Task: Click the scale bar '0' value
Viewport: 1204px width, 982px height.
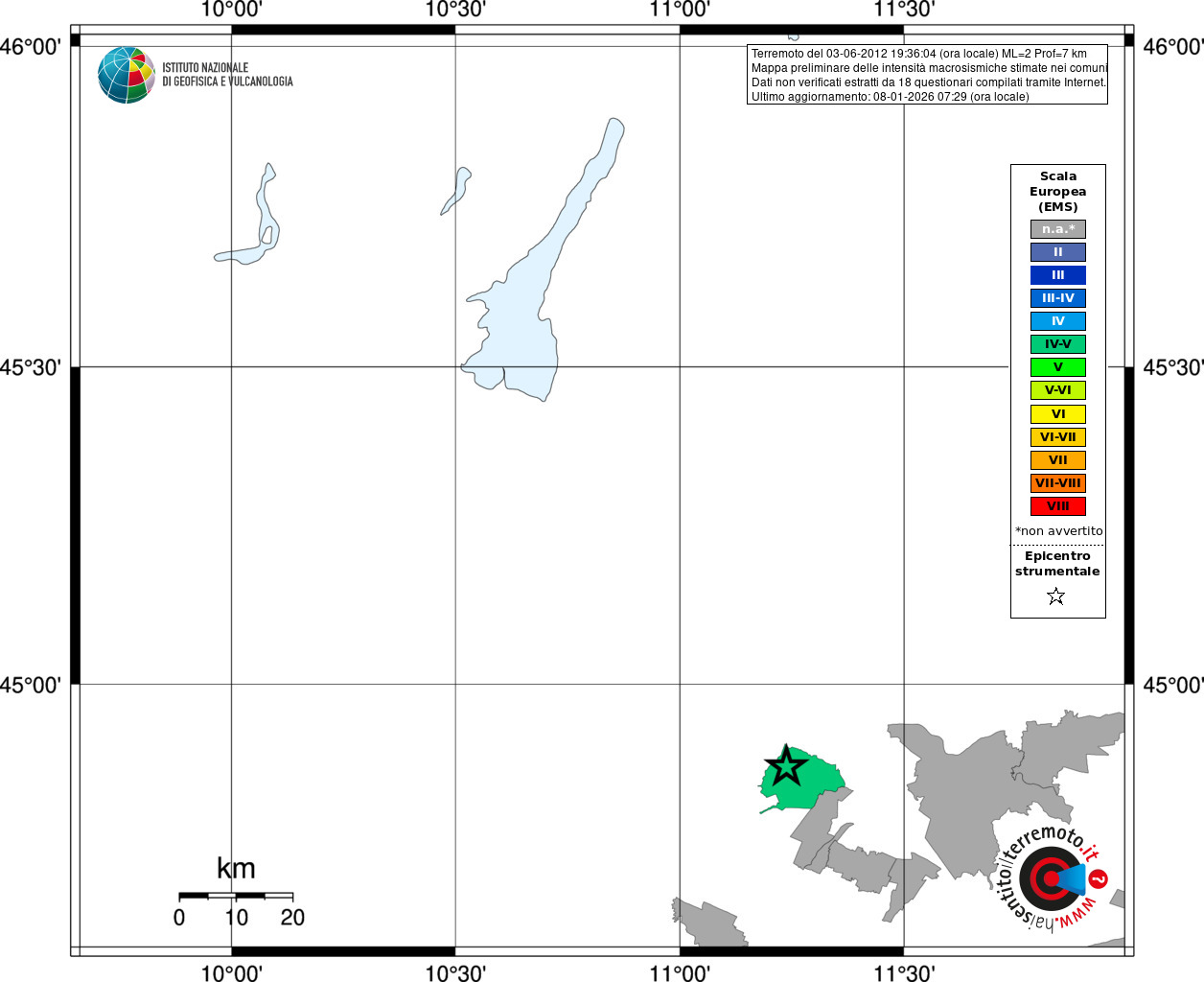Action: 179,918
